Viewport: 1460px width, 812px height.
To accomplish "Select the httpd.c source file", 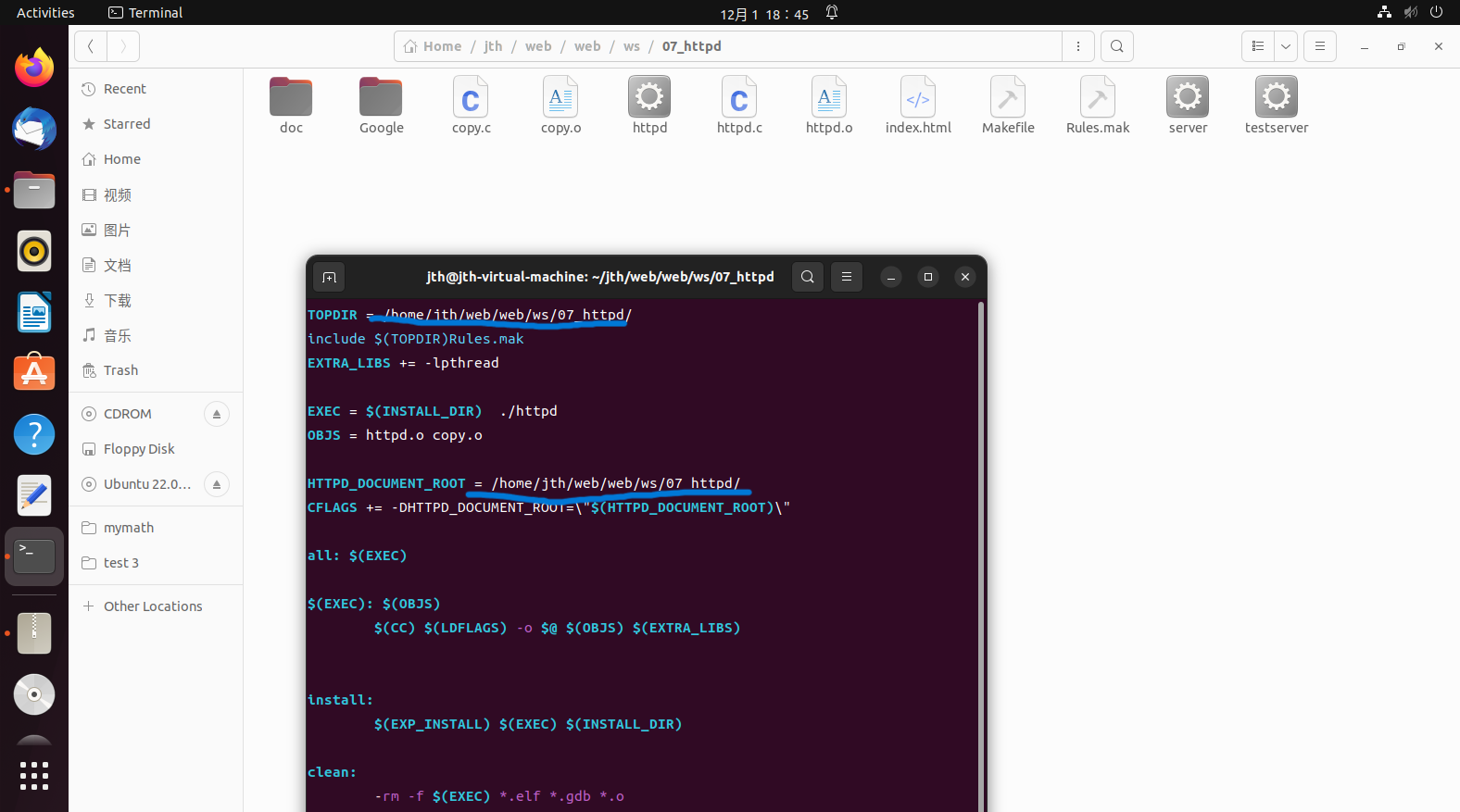I will pyautogui.click(x=739, y=106).
